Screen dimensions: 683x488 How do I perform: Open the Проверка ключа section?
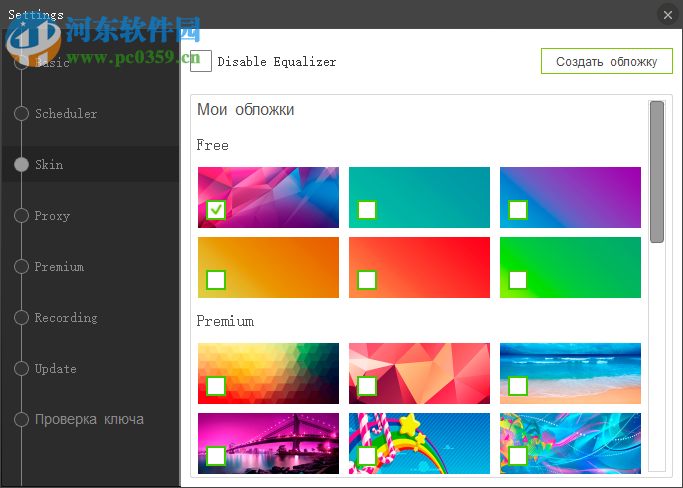click(x=89, y=420)
